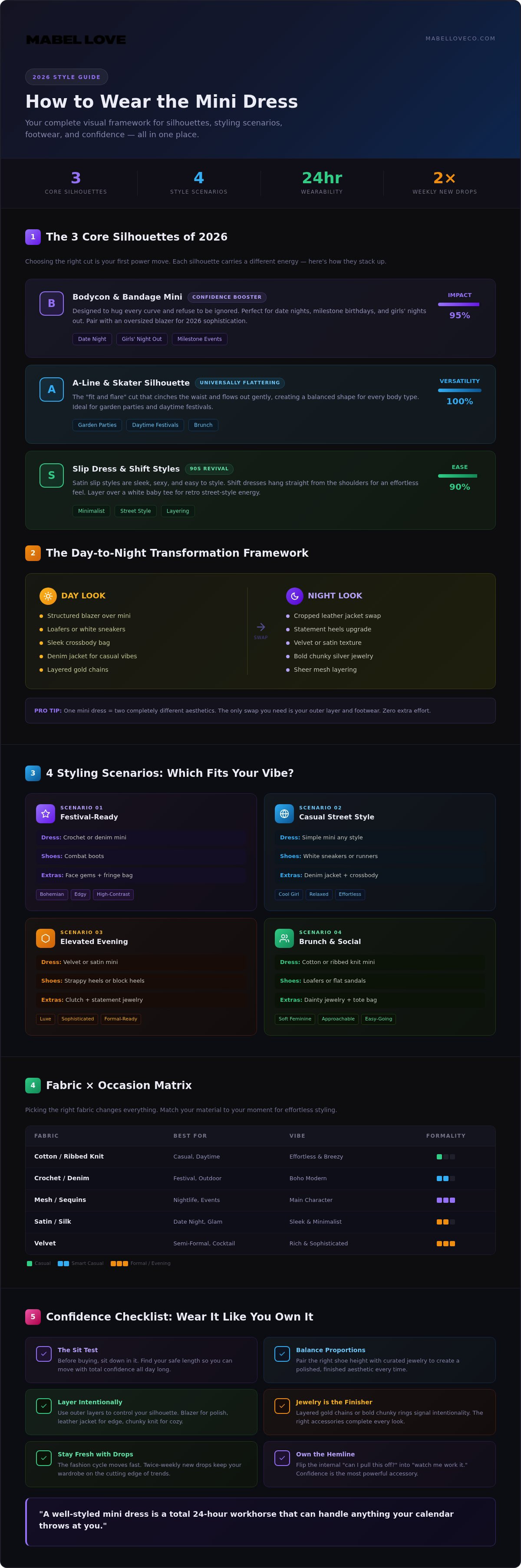Open the MABELLOVECO.COM link
Screen dimensions: 521x1568
[x=460, y=38]
